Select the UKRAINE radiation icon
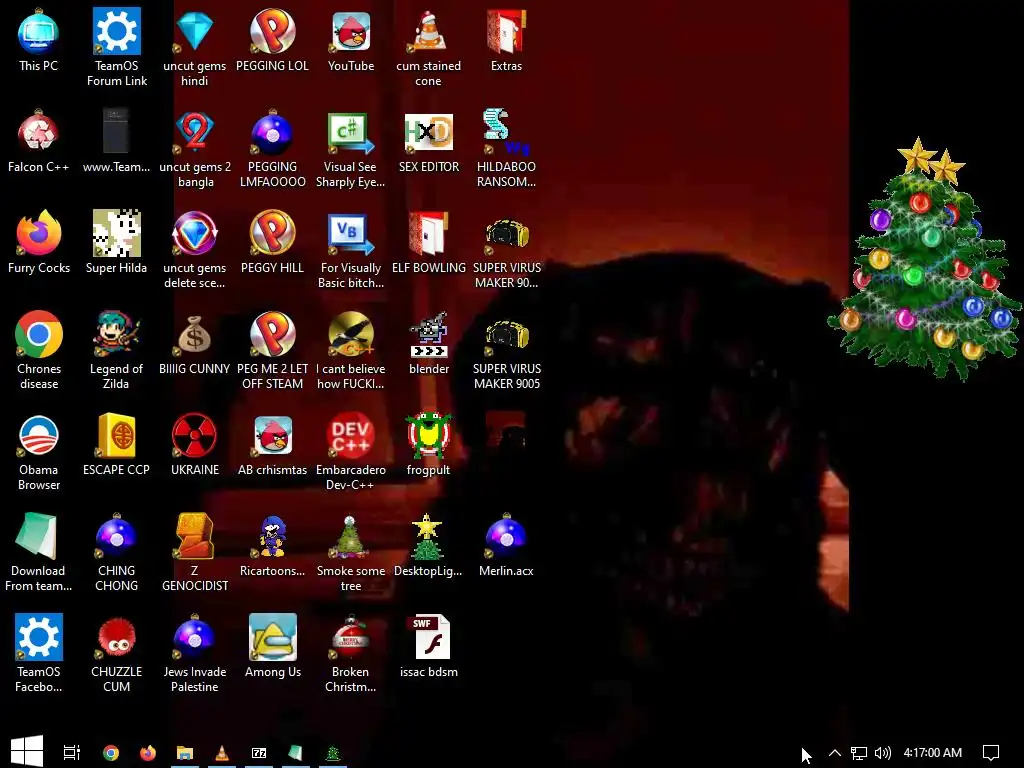This screenshot has height=768, width=1024. click(x=195, y=445)
